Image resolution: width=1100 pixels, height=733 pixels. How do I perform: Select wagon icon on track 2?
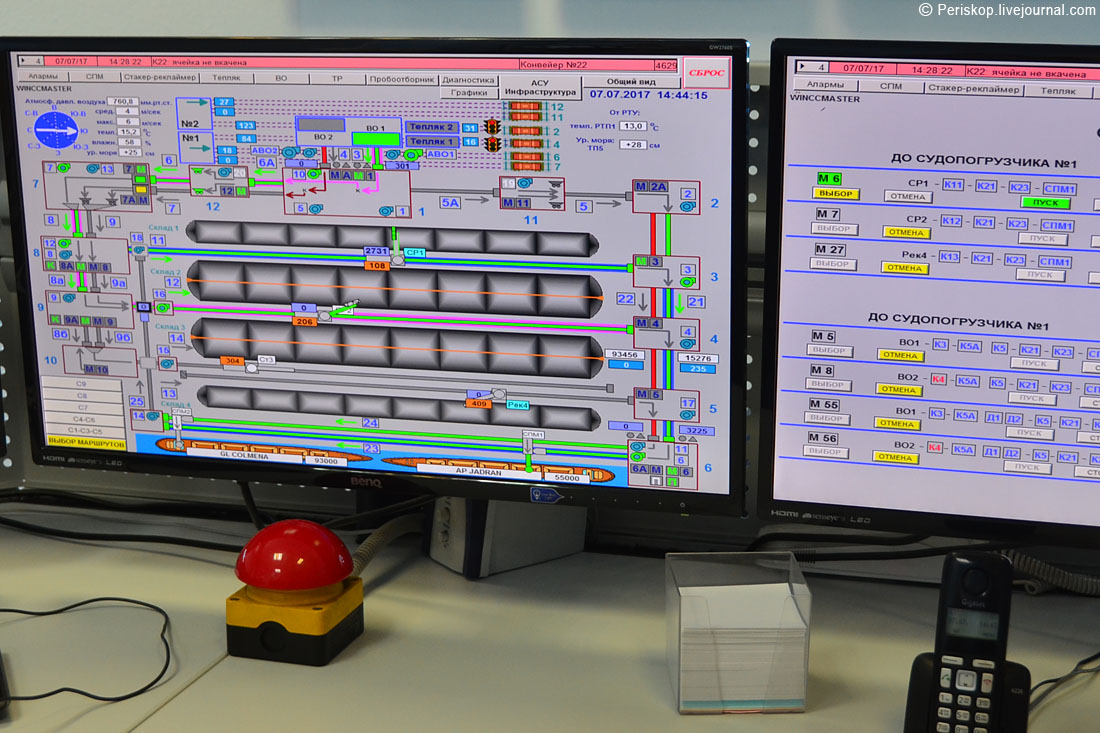525,131
